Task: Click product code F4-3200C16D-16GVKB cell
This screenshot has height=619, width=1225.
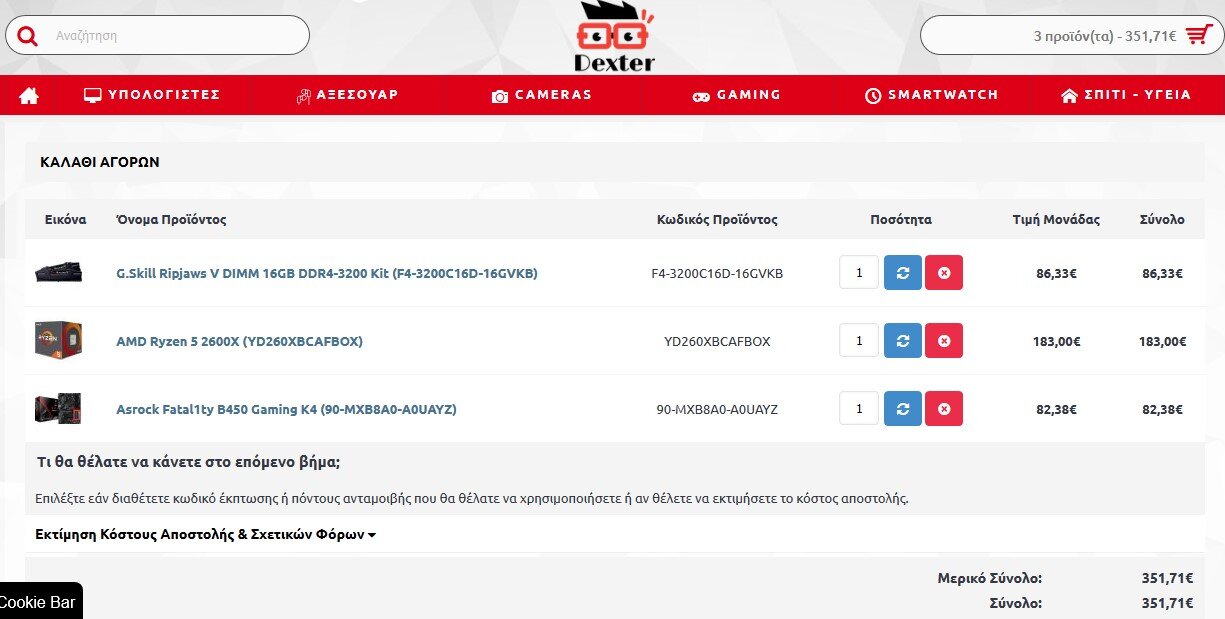Action: tap(717, 273)
